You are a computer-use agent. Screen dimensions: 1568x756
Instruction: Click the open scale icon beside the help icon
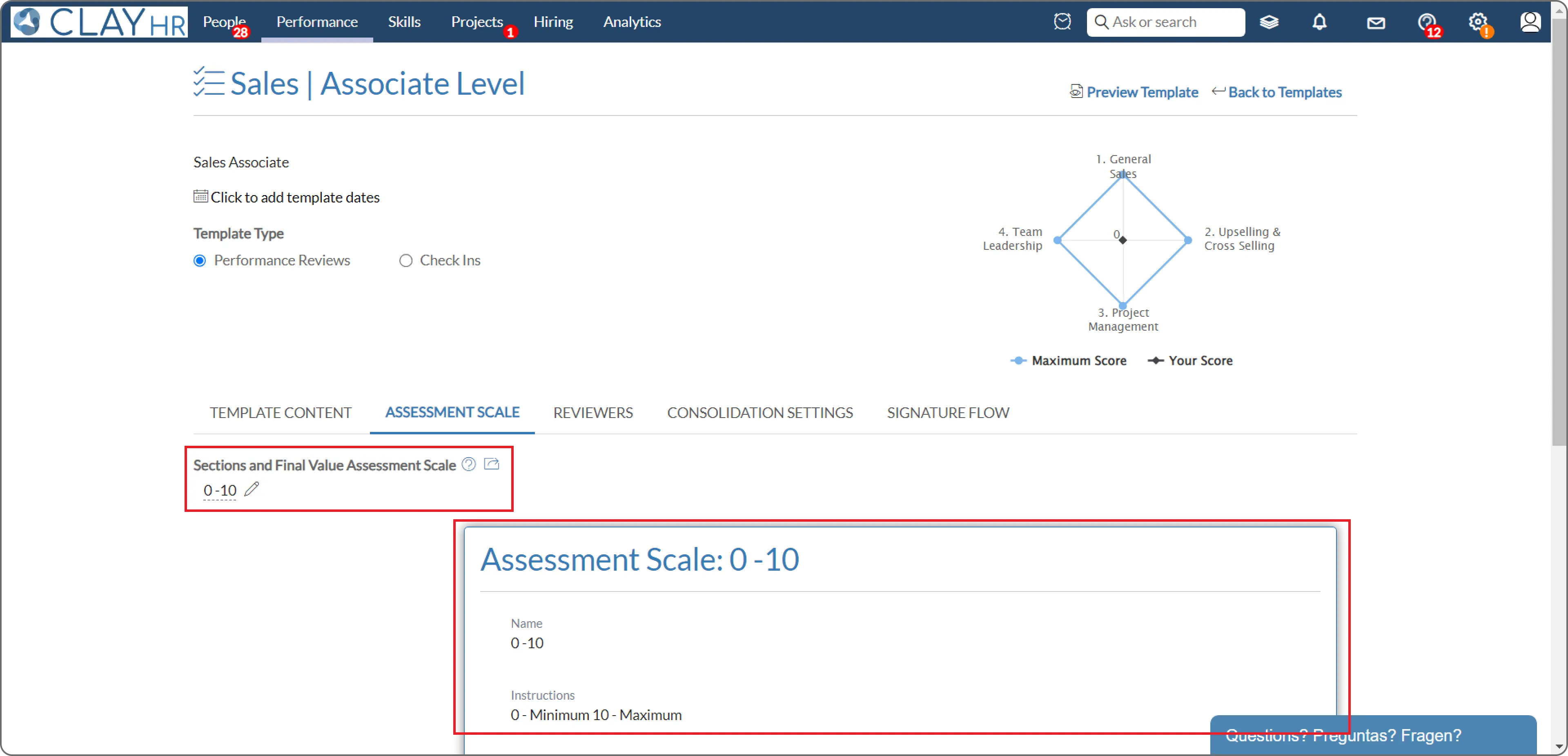pyautogui.click(x=491, y=465)
